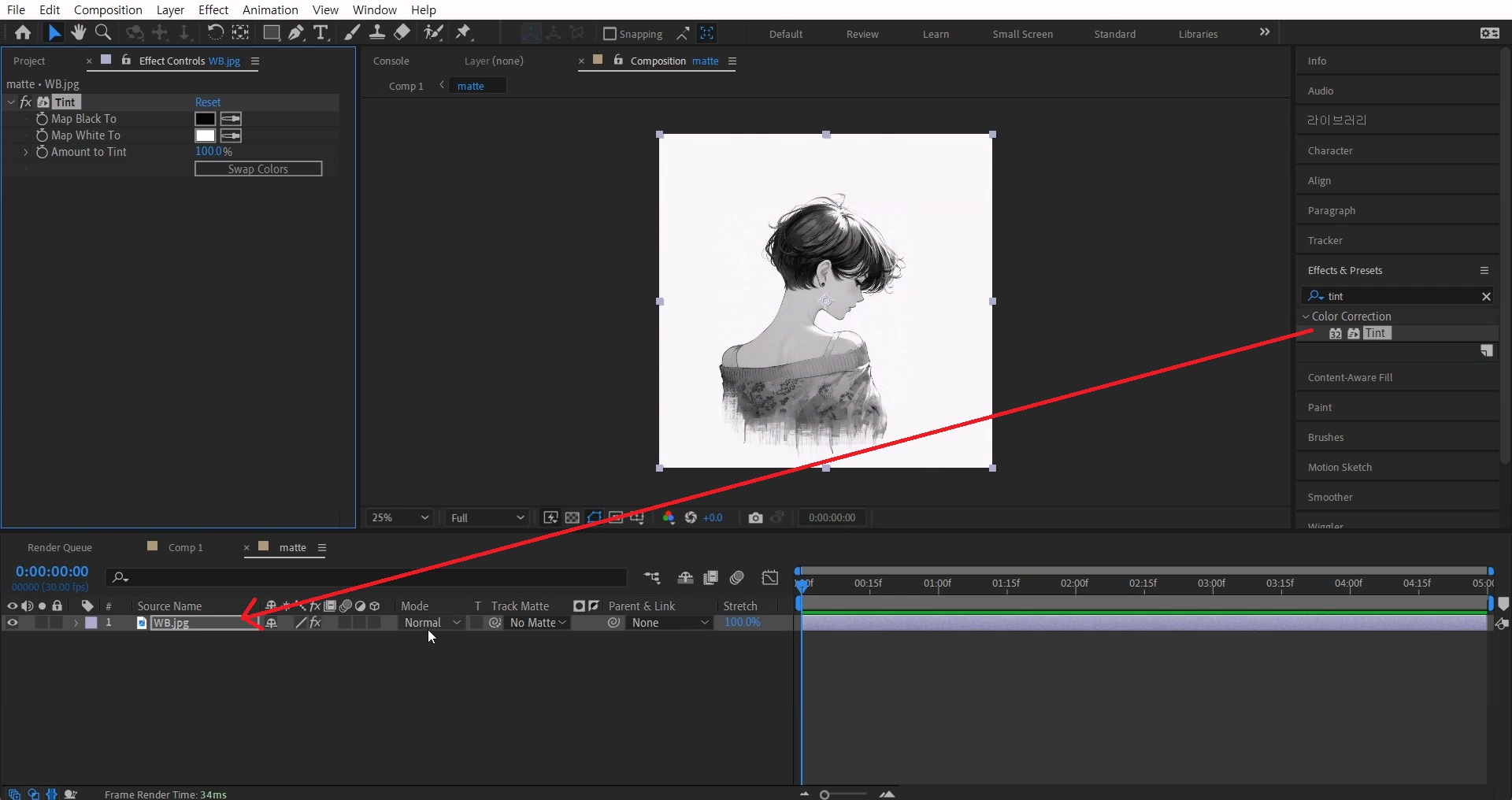Image resolution: width=1512 pixels, height=800 pixels.
Task: Expand the Amount to Tint property
Action: [26, 152]
